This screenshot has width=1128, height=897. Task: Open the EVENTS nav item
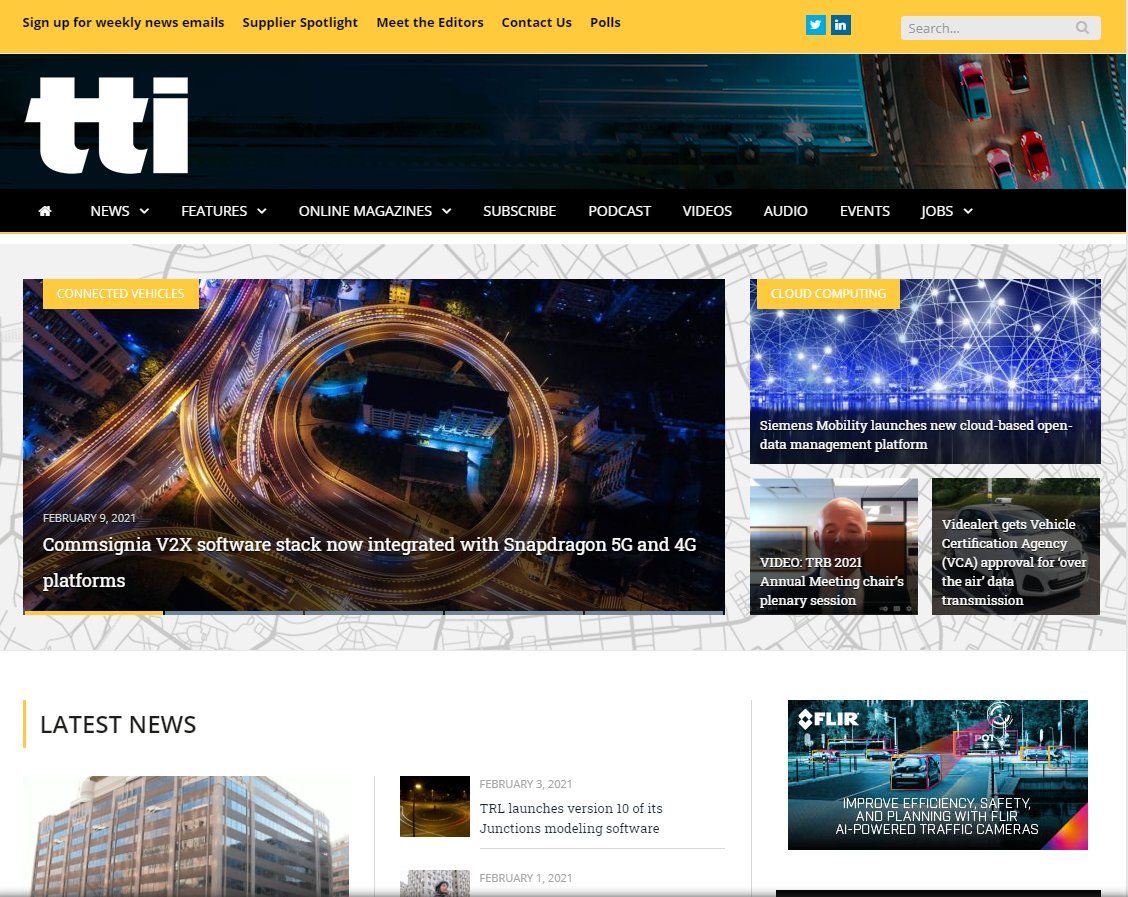pos(865,211)
